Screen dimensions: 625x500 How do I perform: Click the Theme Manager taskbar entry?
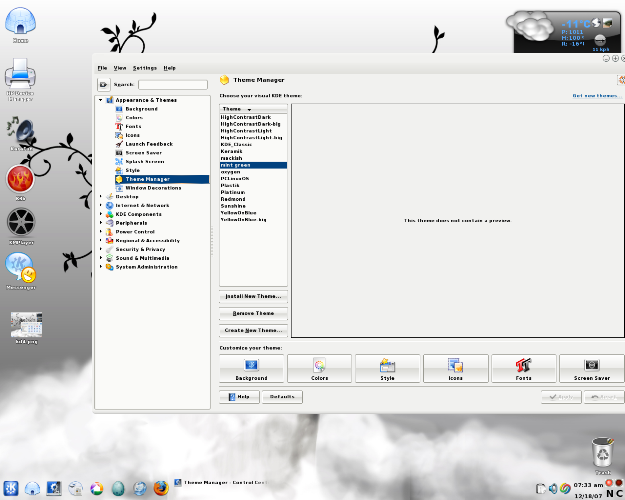pos(222,483)
